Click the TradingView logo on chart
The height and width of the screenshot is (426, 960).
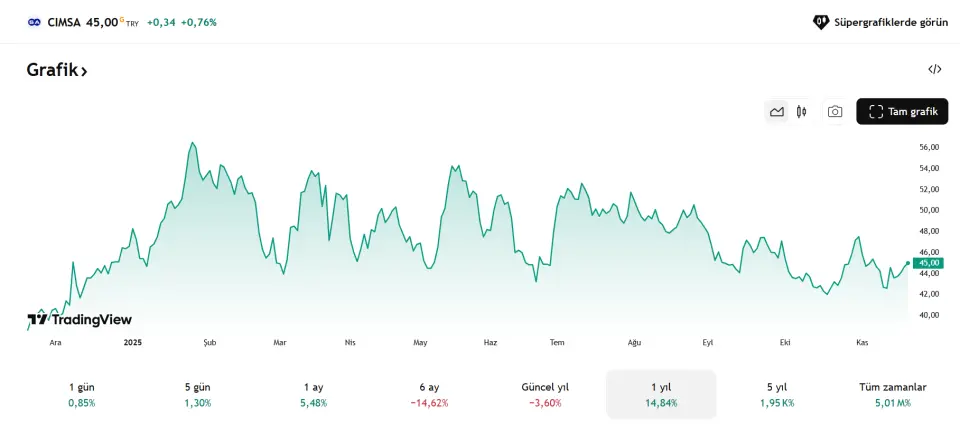pyautogui.click(x=79, y=319)
